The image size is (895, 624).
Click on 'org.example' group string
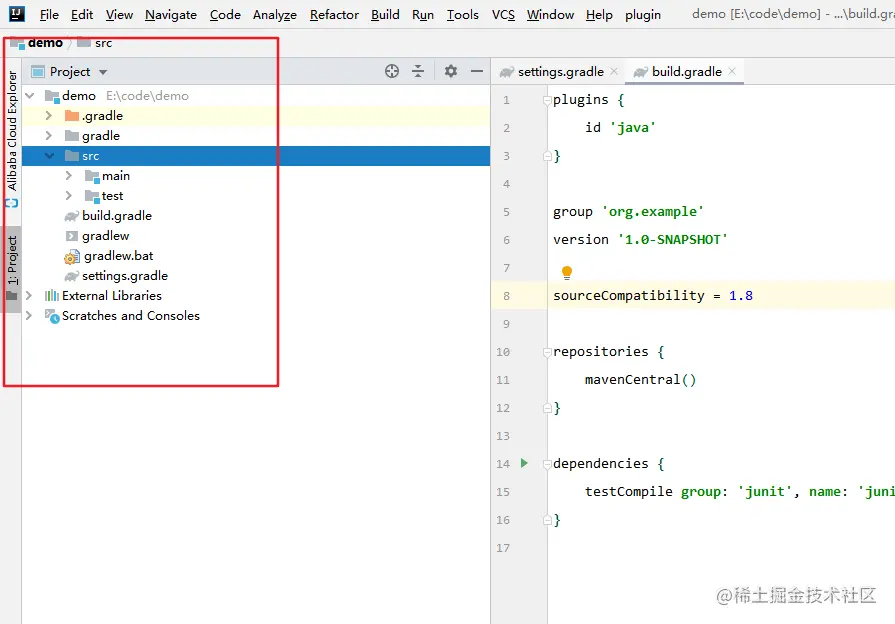[x=653, y=212]
